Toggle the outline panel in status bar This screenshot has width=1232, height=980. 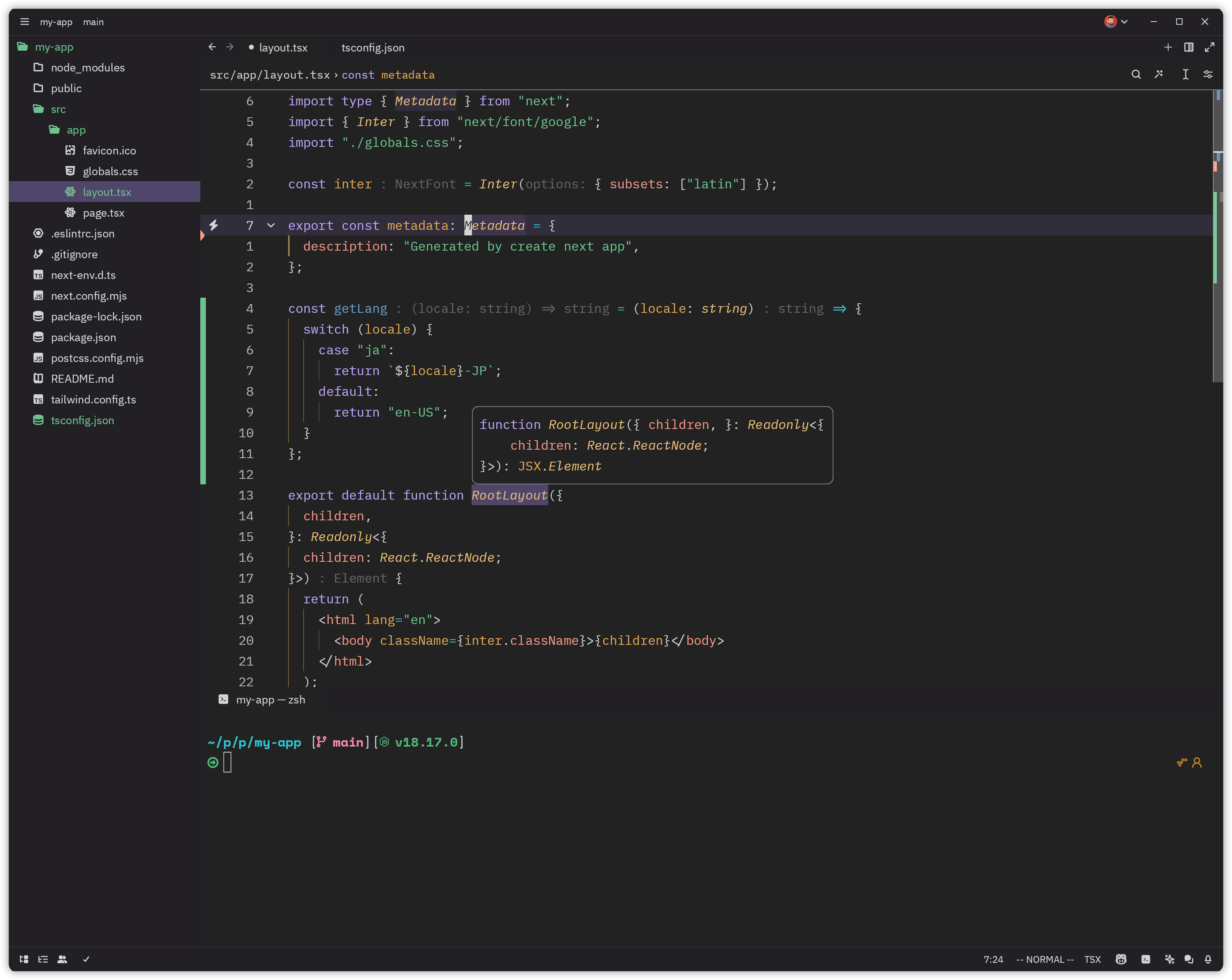(43, 959)
